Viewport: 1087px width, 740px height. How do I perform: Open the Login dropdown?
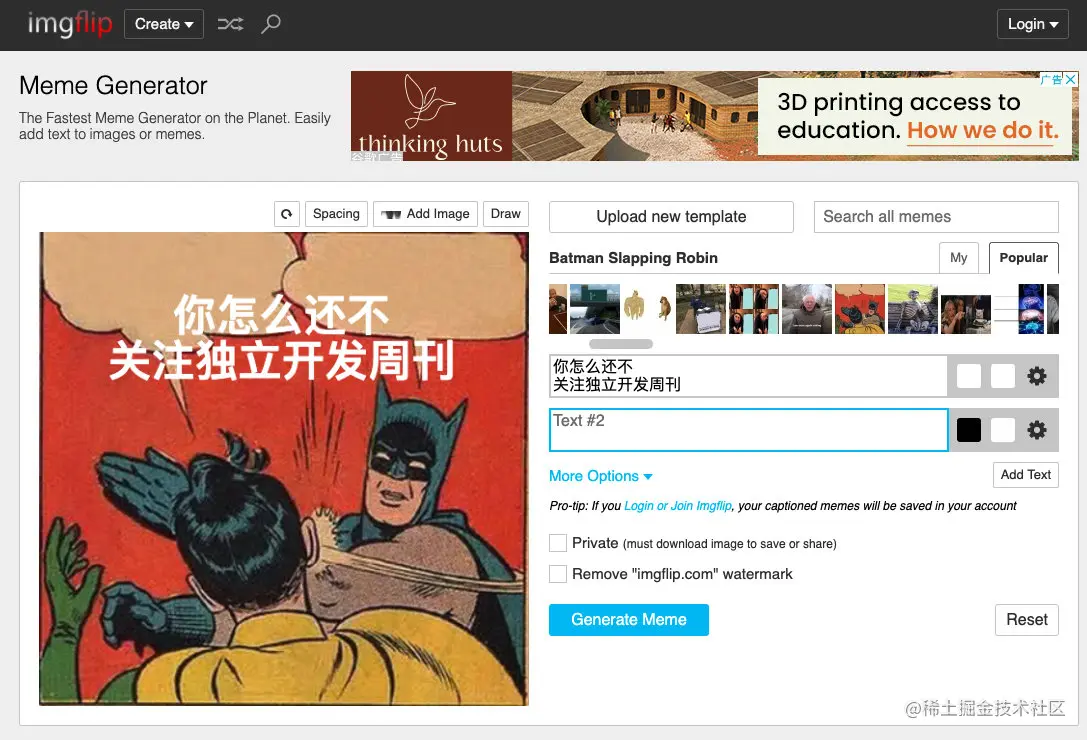1032,24
